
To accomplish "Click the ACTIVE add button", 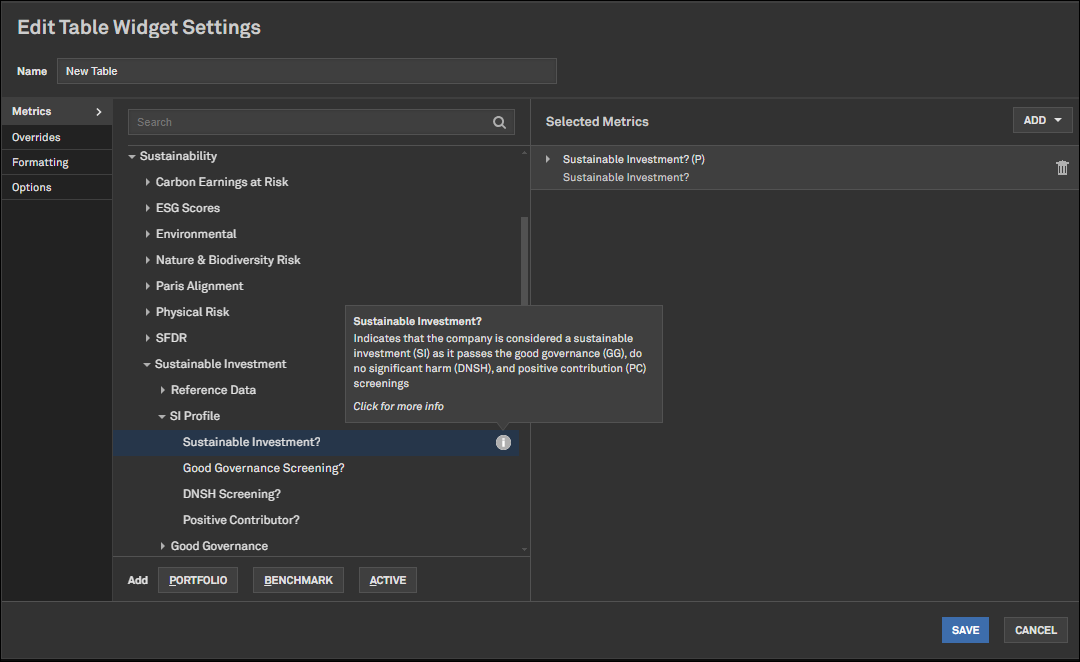I will (x=388, y=580).
